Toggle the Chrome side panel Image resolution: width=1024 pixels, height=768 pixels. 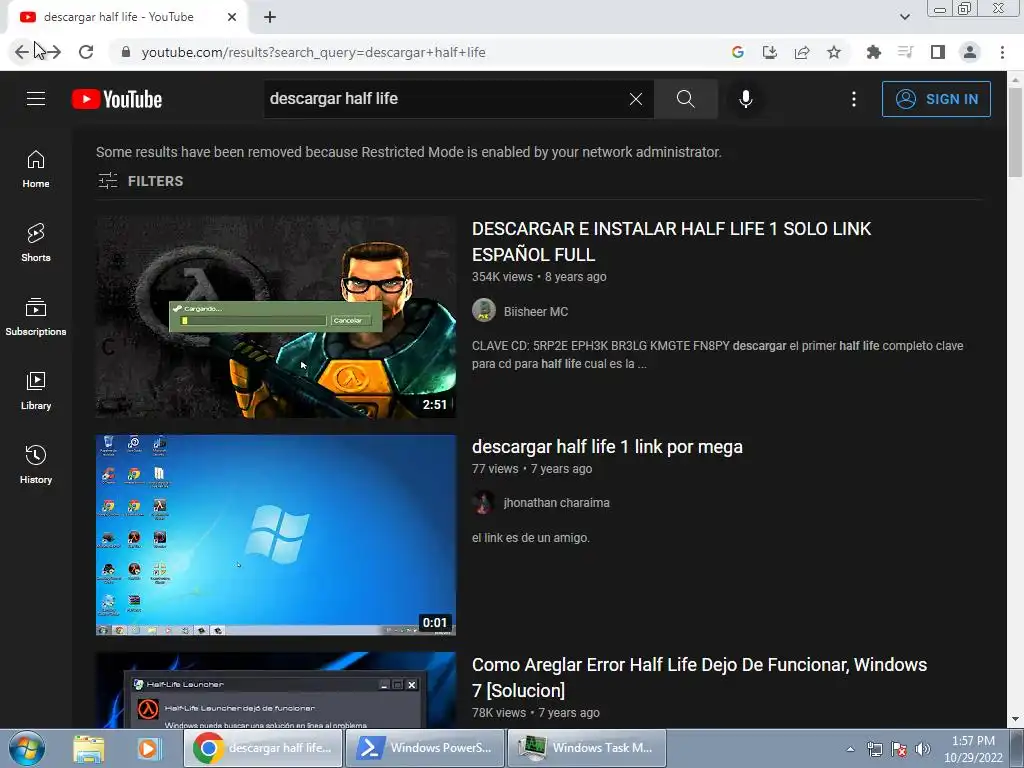point(938,52)
